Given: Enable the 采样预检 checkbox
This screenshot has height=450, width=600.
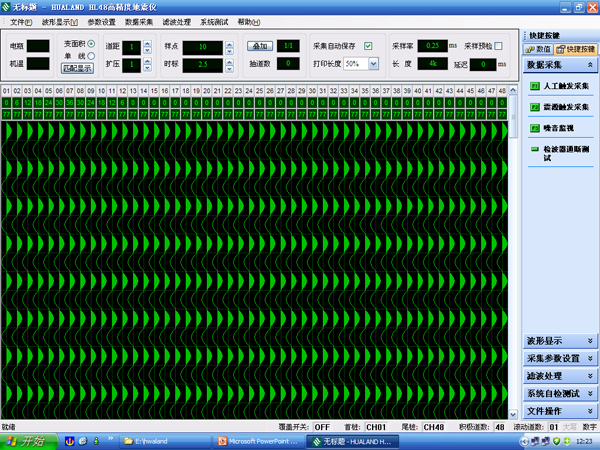Looking at the screenshot, I should click(500, 45).
